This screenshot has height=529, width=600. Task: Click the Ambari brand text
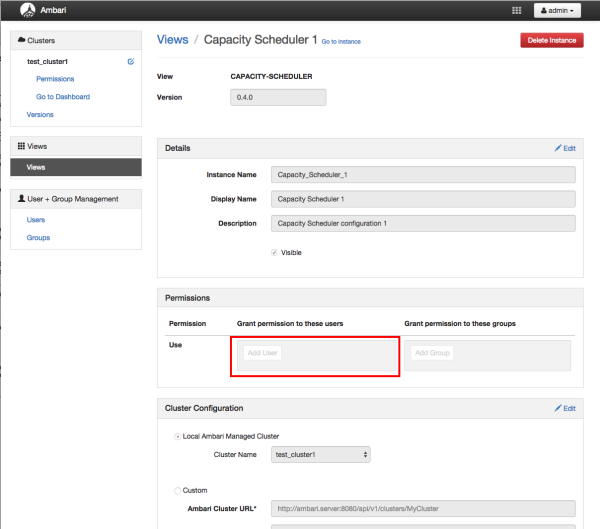[53, 10]
